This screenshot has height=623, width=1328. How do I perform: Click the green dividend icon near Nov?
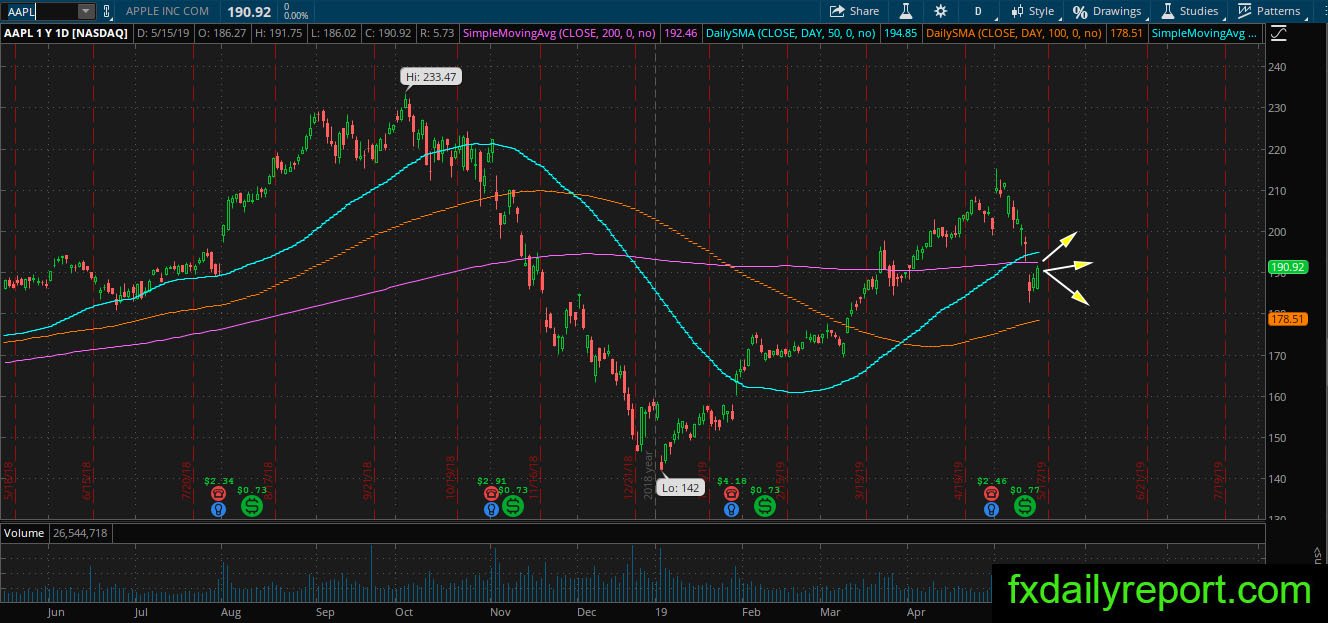[x=512, y=506]
